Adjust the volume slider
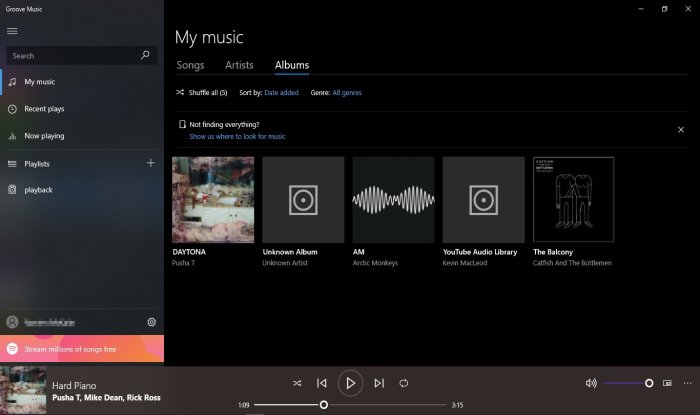The width and height of the screenshot is (700, 415). coord(628,383)
